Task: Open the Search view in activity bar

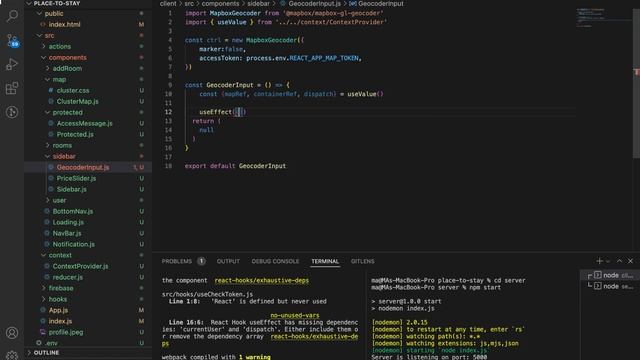Action: click(12, 16)
